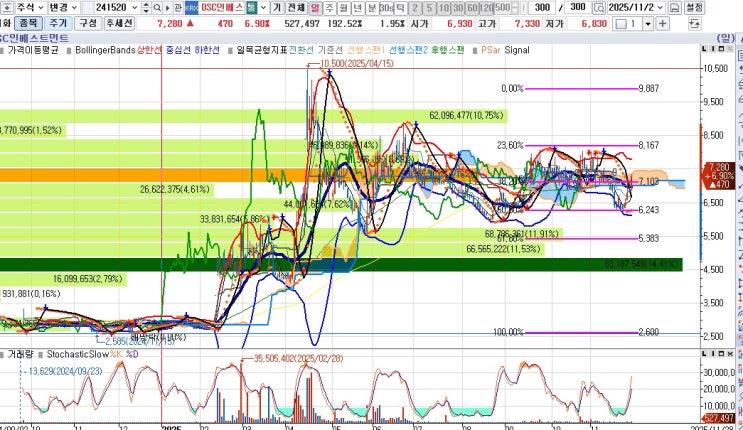Viewport: 743px width, 430px height.
Task: Select the 년 (yearly) period button
Action: tap(358, 8)
